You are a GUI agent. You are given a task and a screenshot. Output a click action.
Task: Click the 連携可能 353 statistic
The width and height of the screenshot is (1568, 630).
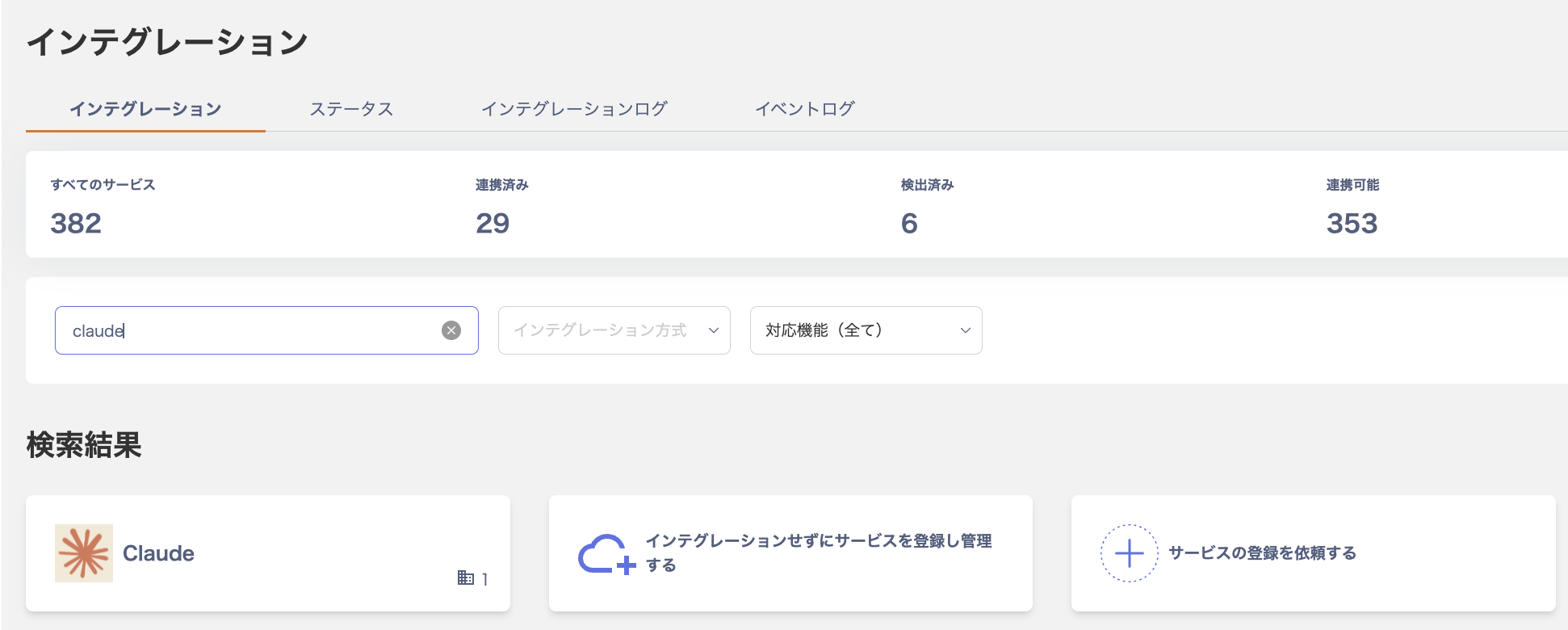tap(1352, 223)
